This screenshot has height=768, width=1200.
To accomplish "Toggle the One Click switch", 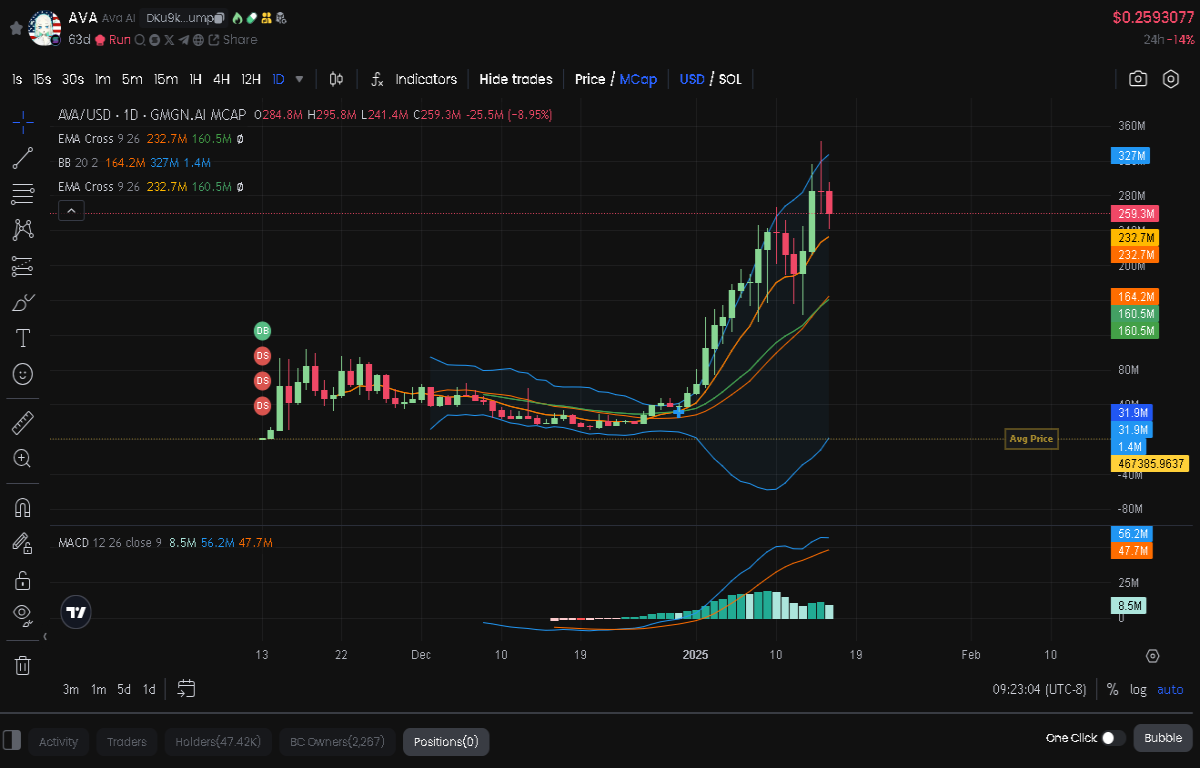I will click(x=1113, y=738).
